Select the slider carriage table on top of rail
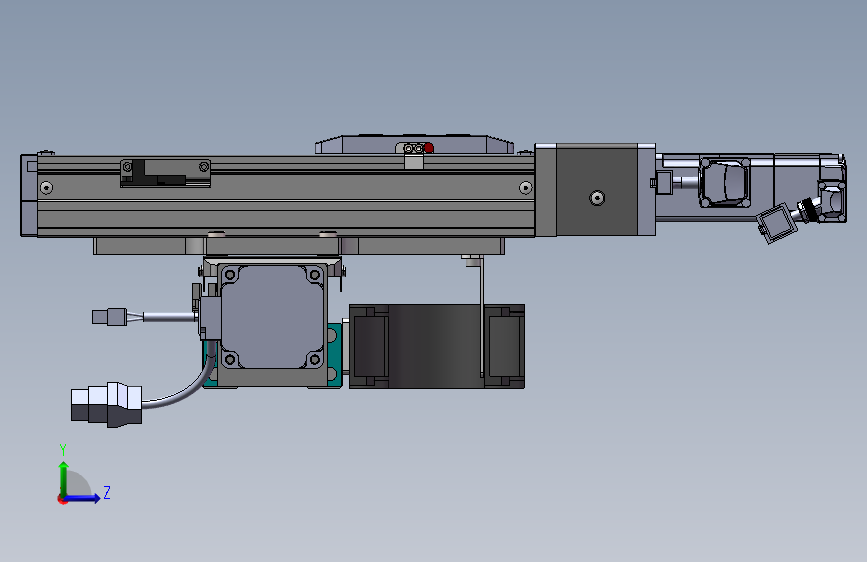867x562 pixels. point(414,145)
